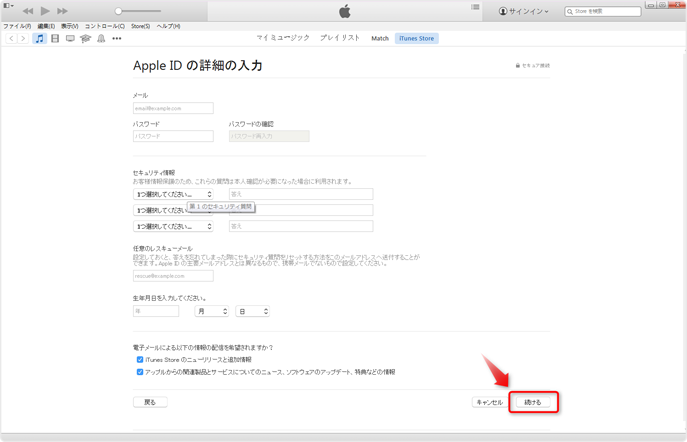
Task: Click the キャンセル button
Action: pyautogui.click(x=489, y=402)
